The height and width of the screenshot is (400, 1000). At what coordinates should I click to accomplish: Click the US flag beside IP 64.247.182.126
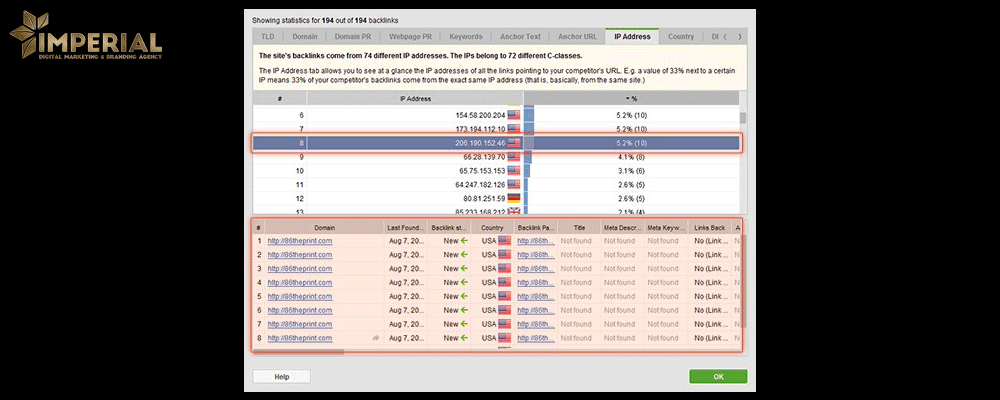(515, 185)
